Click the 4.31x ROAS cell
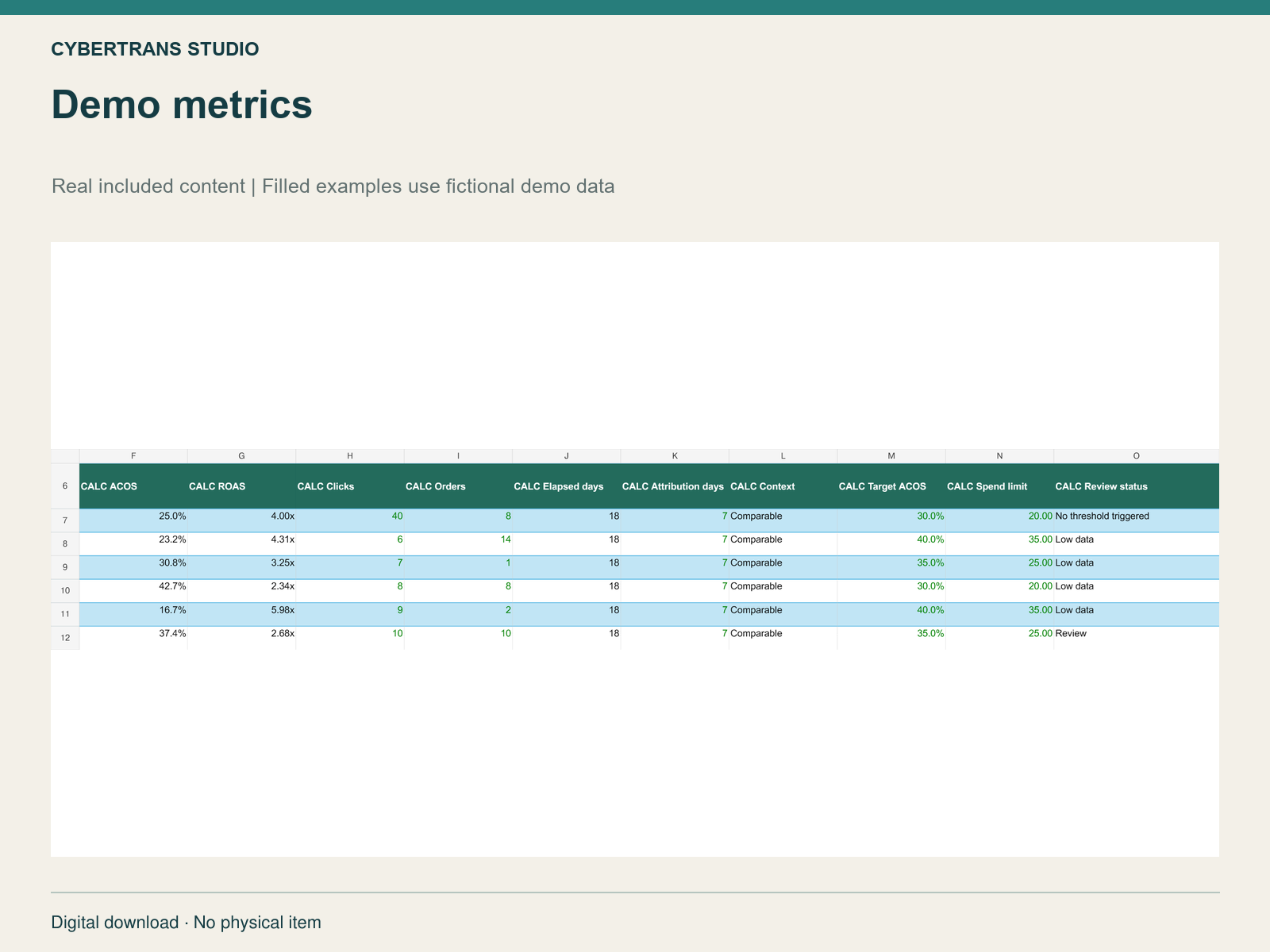 [241, 543]
